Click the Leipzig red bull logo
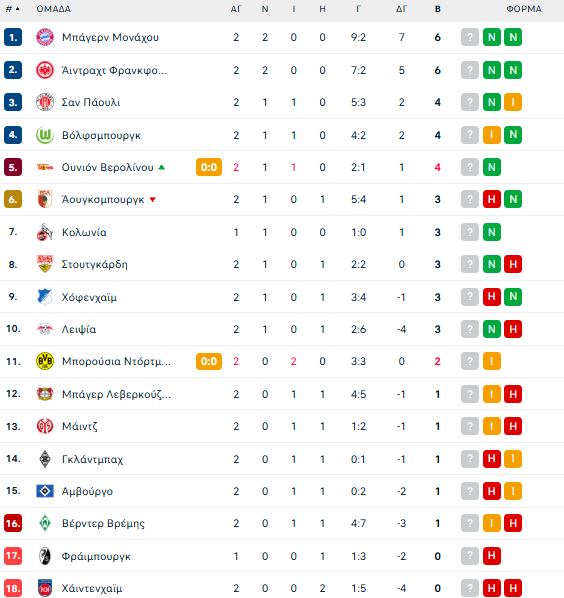Viewport: 564px width, 598px height. pyautogui.click(x=45, y=329)
